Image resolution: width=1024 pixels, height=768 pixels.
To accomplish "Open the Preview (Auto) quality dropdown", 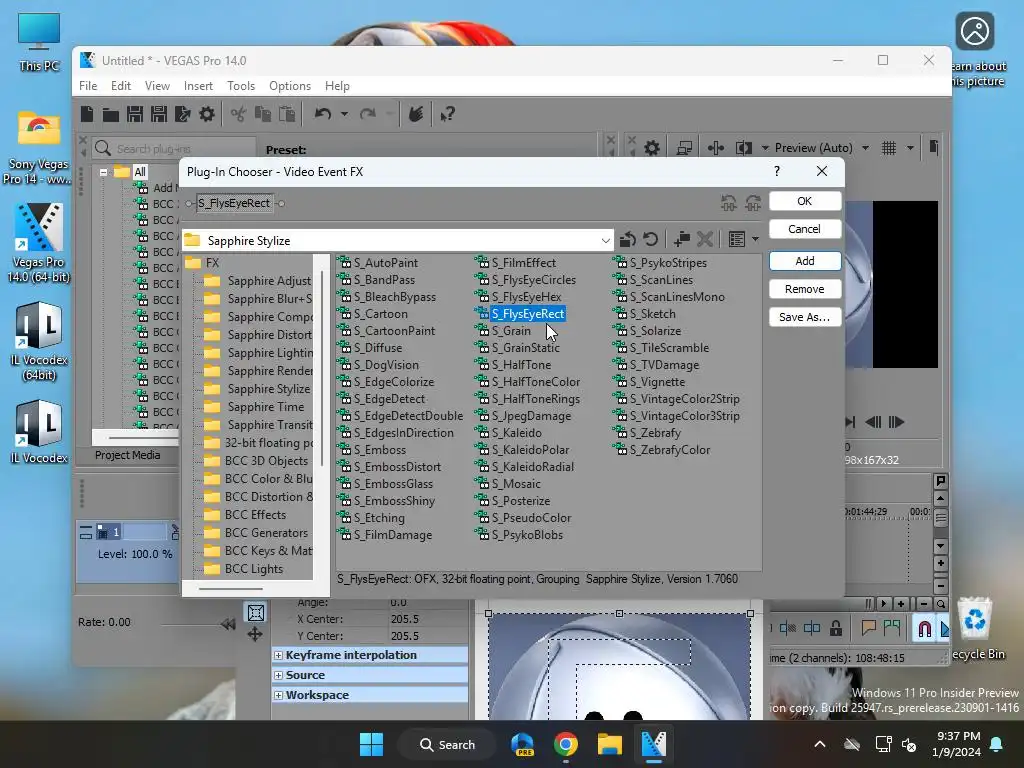I will tap(865, 148).
